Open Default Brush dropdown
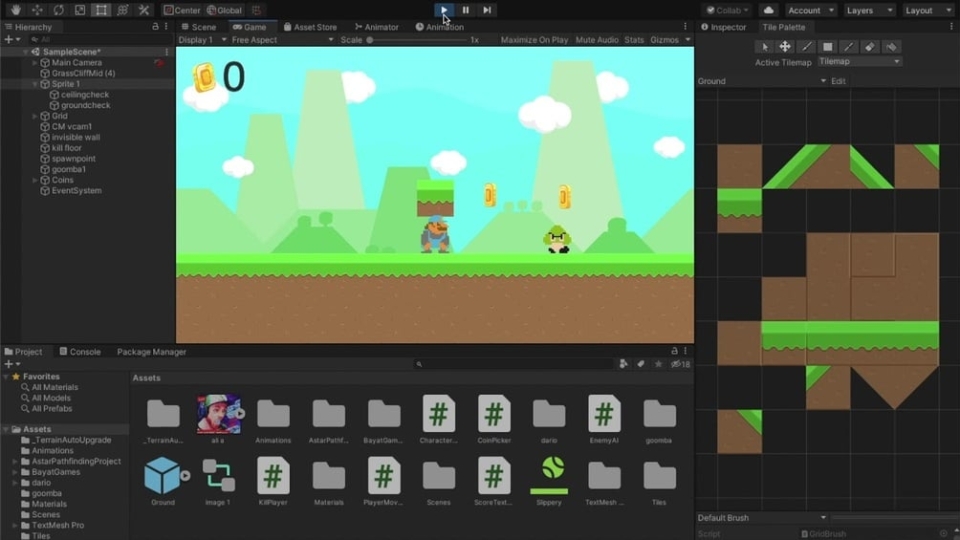Viewport: 960px width, 540px height. (762, 517)
